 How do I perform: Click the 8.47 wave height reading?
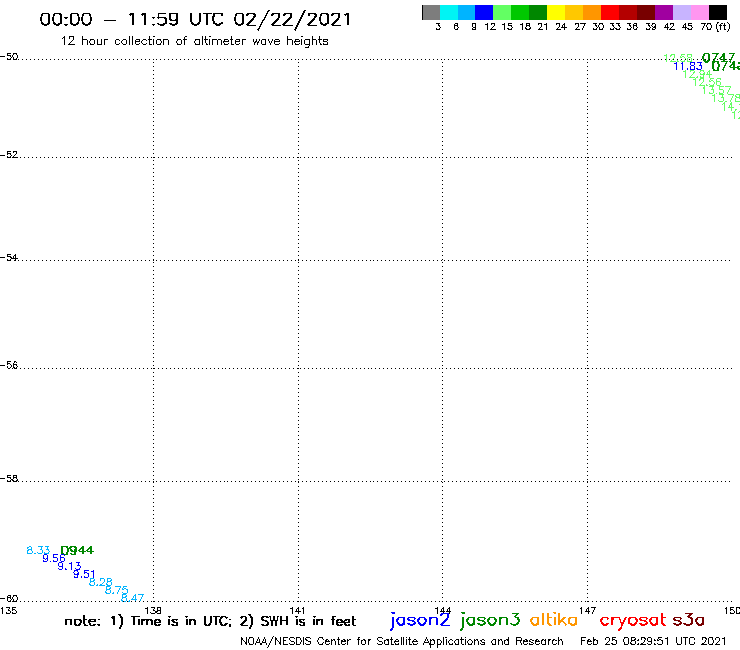point(132,598)
